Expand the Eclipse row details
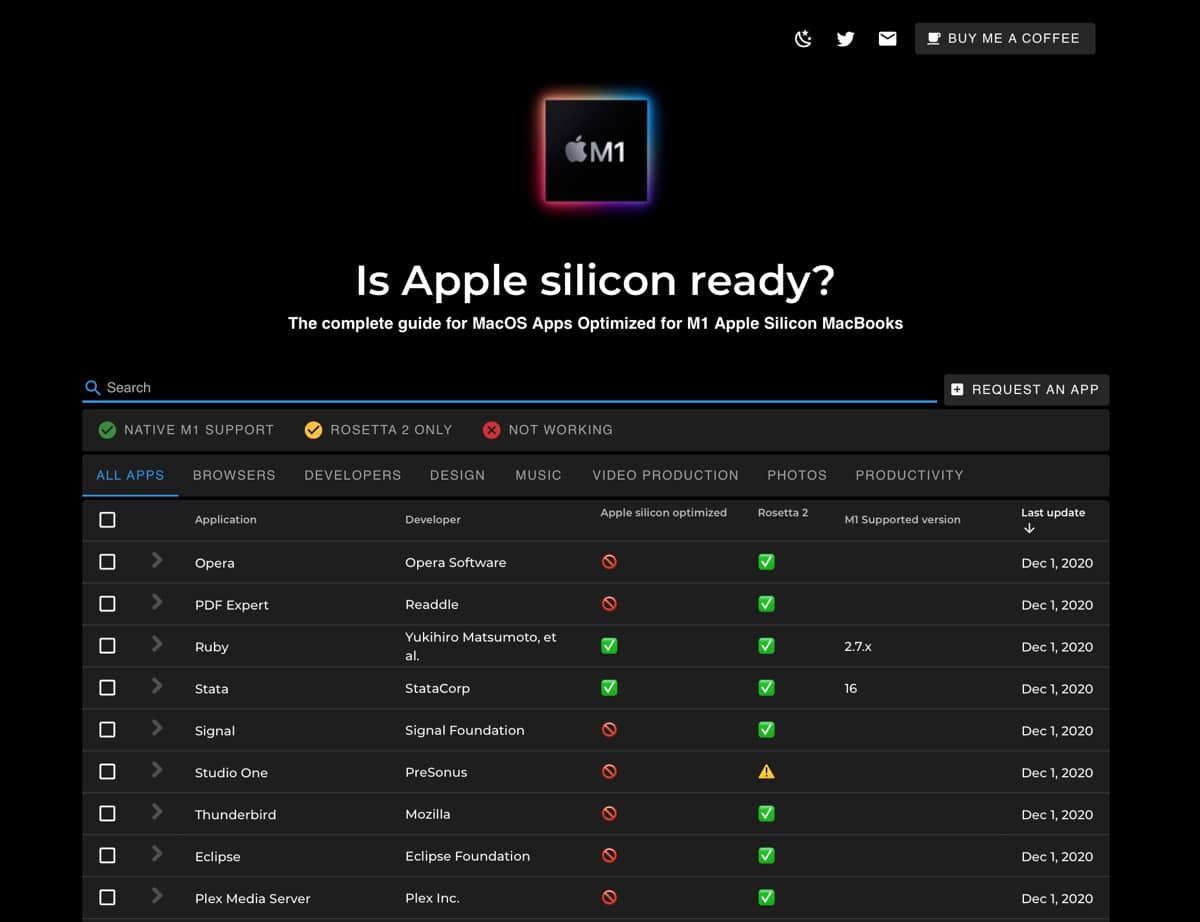The image size is (1200, 922). (x=157, y=854)
